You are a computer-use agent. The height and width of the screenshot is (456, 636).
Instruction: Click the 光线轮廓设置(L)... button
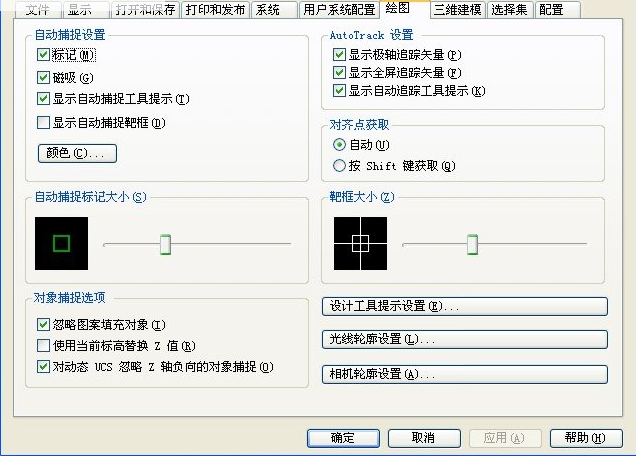point(464,340)
